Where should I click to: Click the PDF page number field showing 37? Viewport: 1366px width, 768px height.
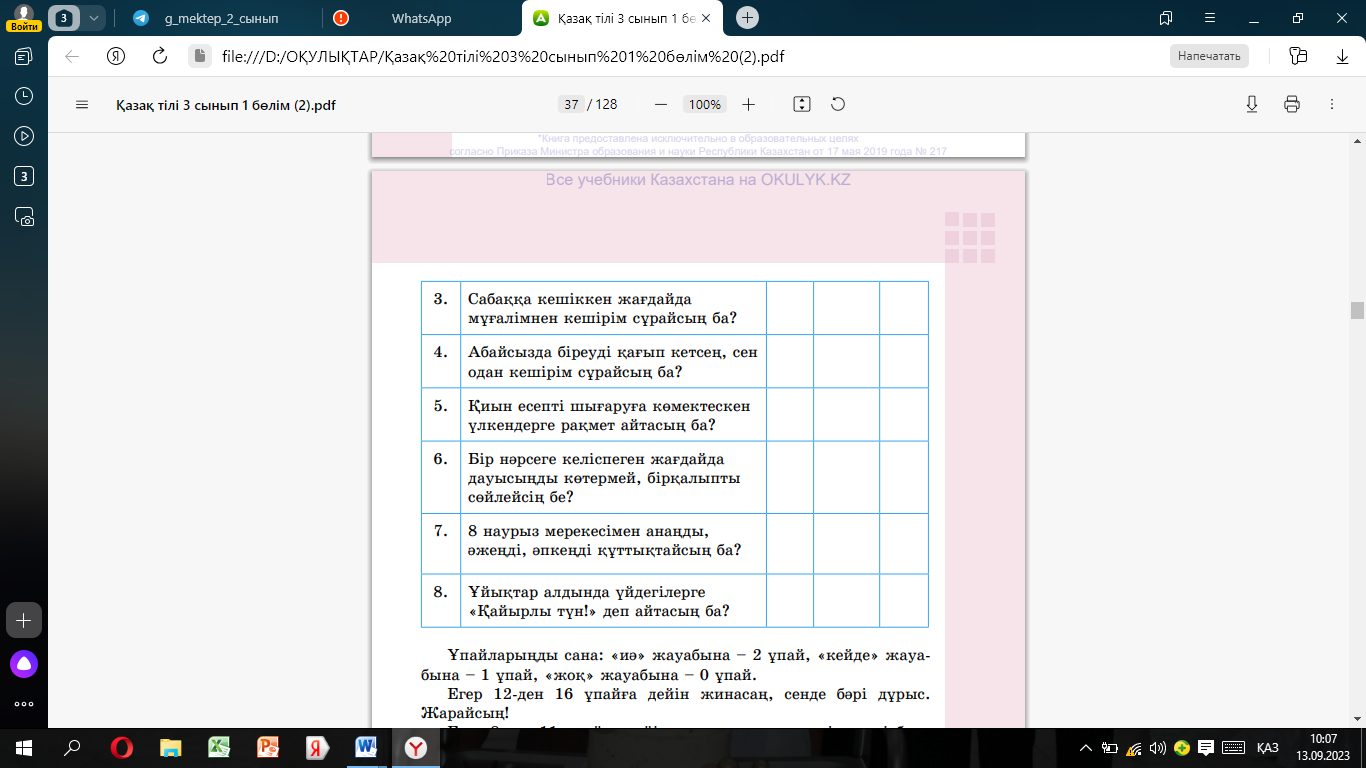coord(572,104)
